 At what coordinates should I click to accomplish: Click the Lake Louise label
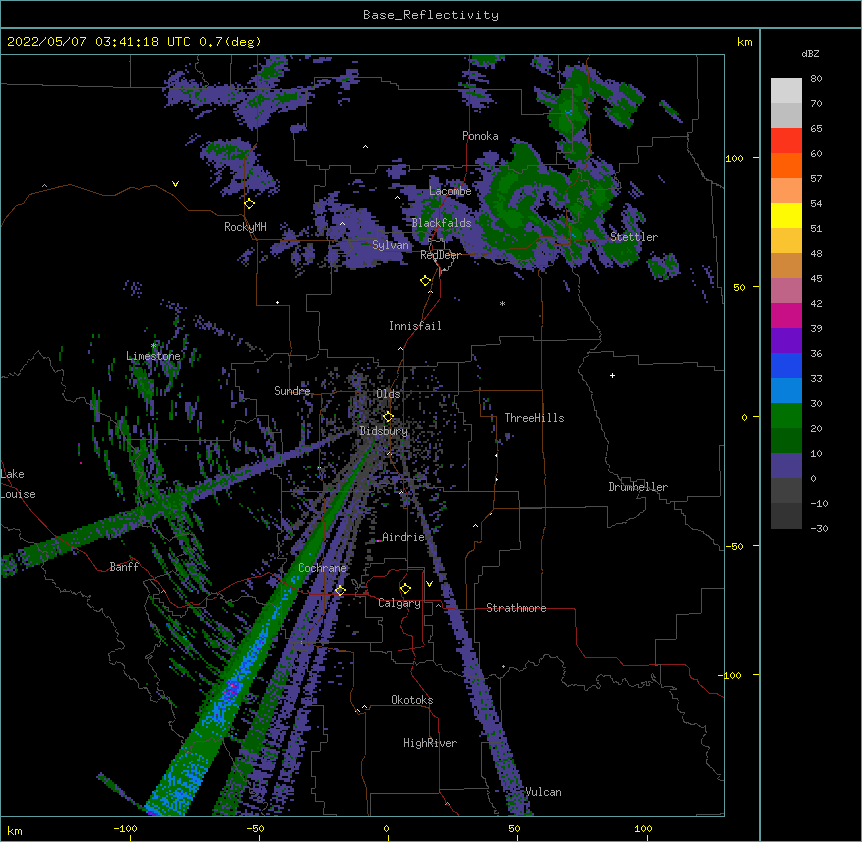pyautogui.click(x=18, y=484)
